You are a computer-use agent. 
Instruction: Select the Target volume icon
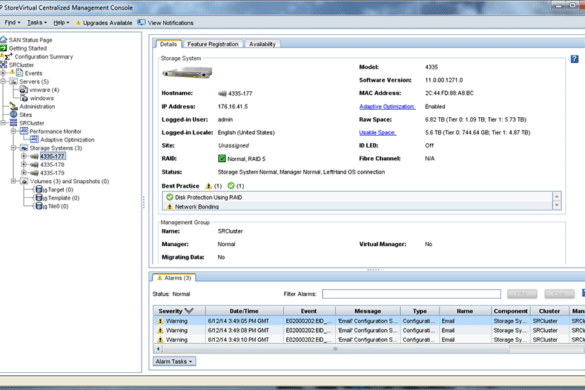click(39, 190)
